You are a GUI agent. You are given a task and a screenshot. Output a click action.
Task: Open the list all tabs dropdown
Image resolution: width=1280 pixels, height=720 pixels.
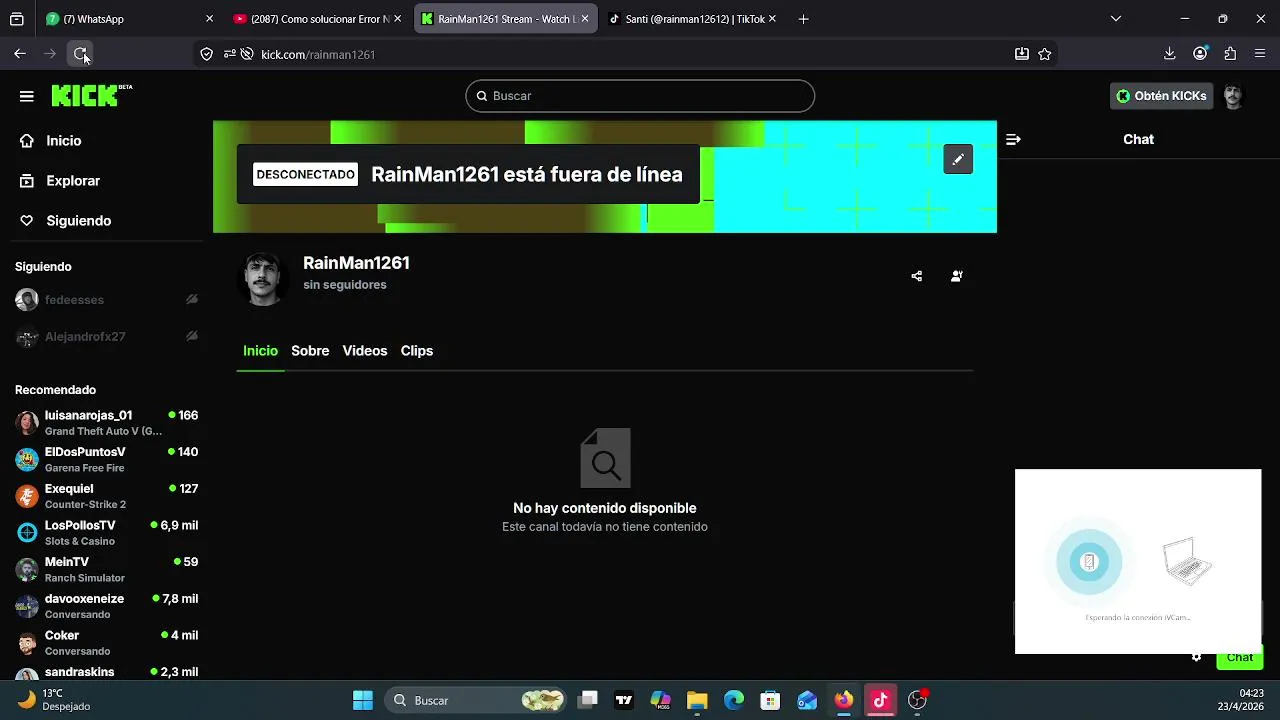click(1116, 19)
